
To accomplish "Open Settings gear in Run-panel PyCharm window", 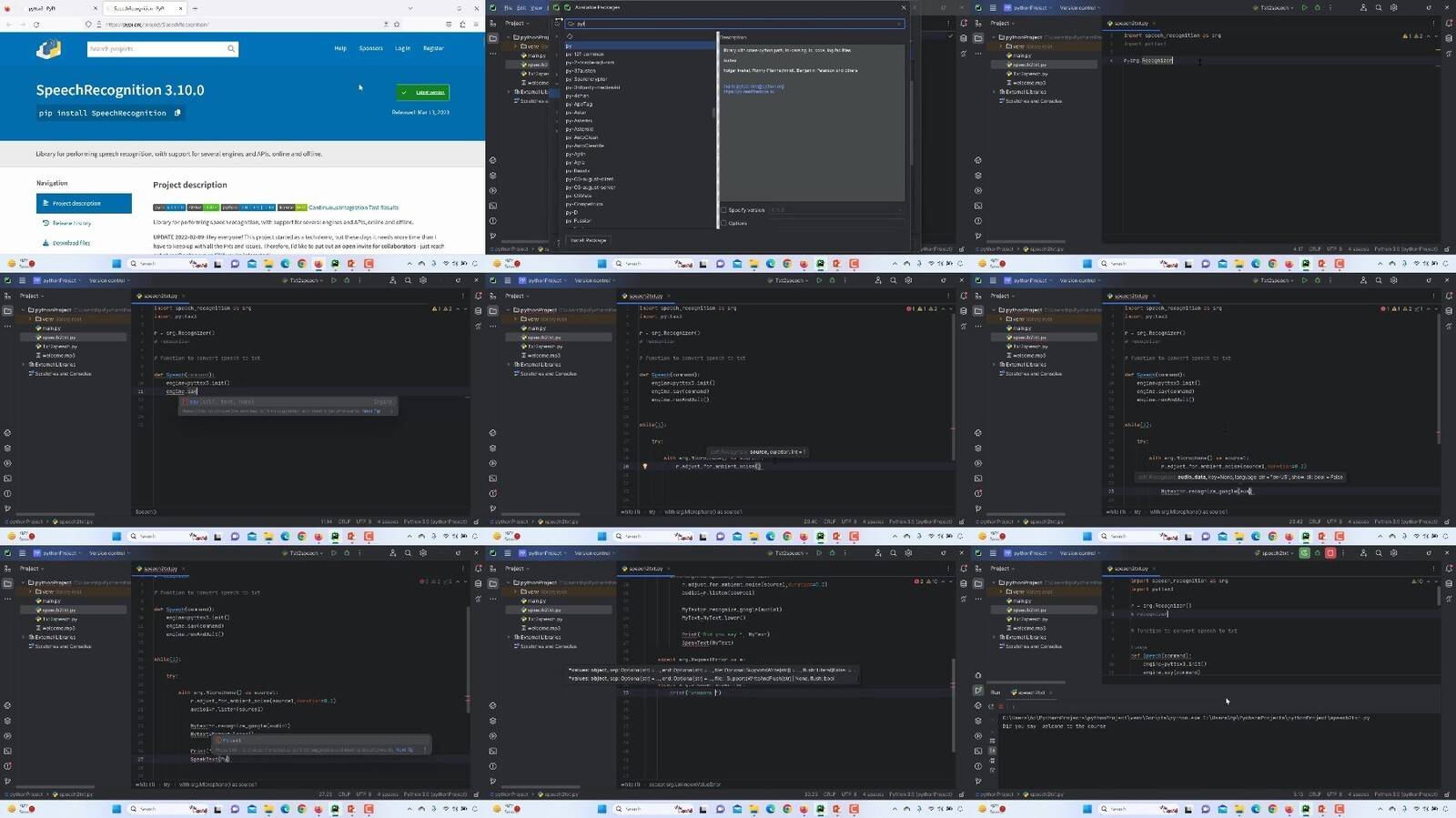I will pyautogui.click(x=1393, y=552).
